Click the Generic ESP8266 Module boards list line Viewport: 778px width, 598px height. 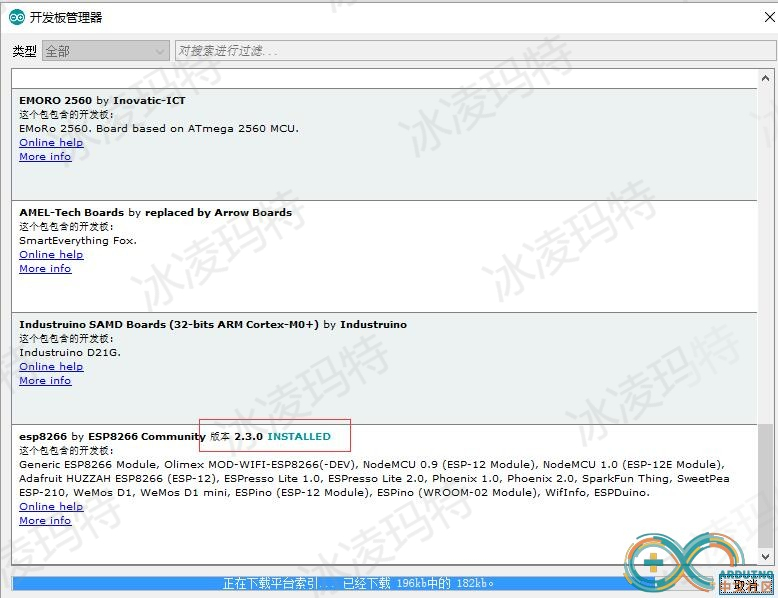372,465
